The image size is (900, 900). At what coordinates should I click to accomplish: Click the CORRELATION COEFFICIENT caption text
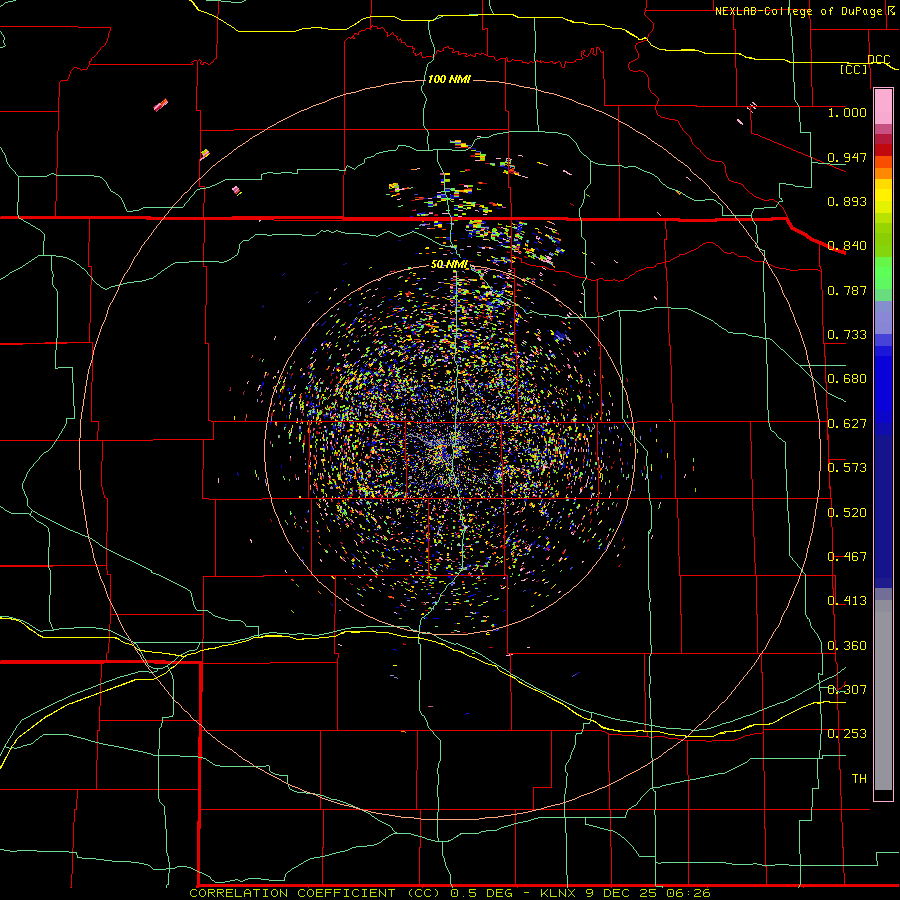point(292,893)
